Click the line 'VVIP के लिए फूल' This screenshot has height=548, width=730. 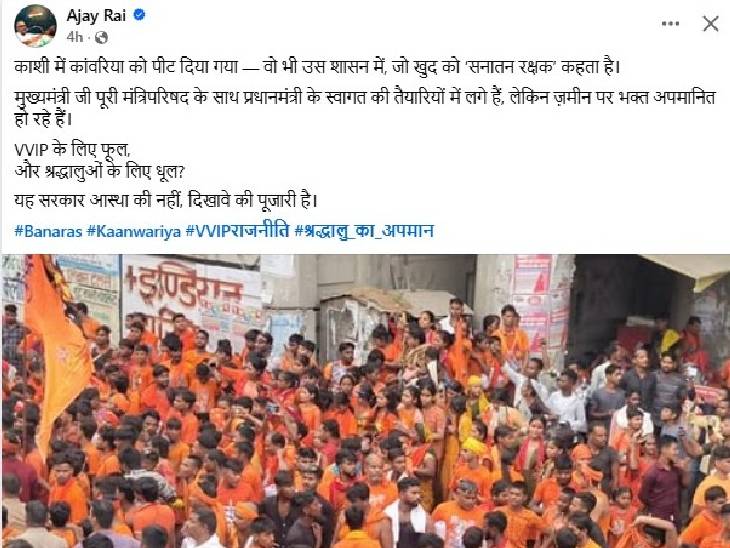coord(72,150)
